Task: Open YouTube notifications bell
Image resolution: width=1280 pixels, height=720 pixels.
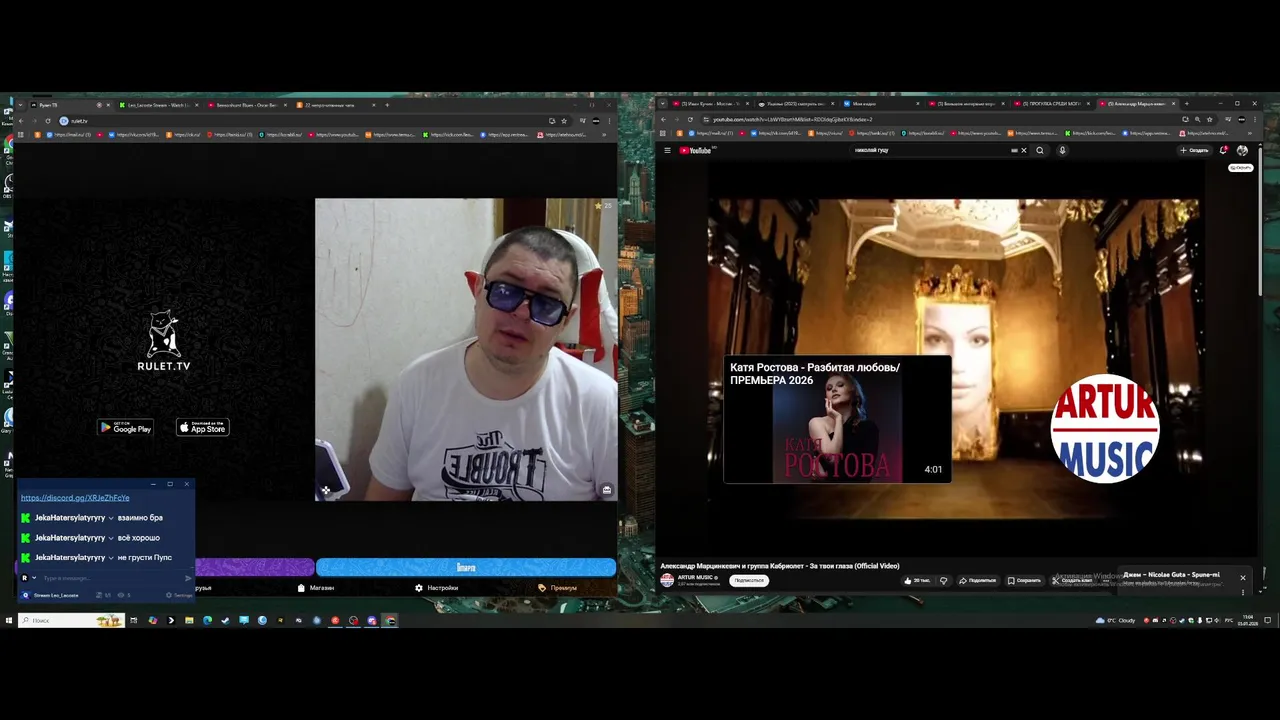Action: 1223,150
